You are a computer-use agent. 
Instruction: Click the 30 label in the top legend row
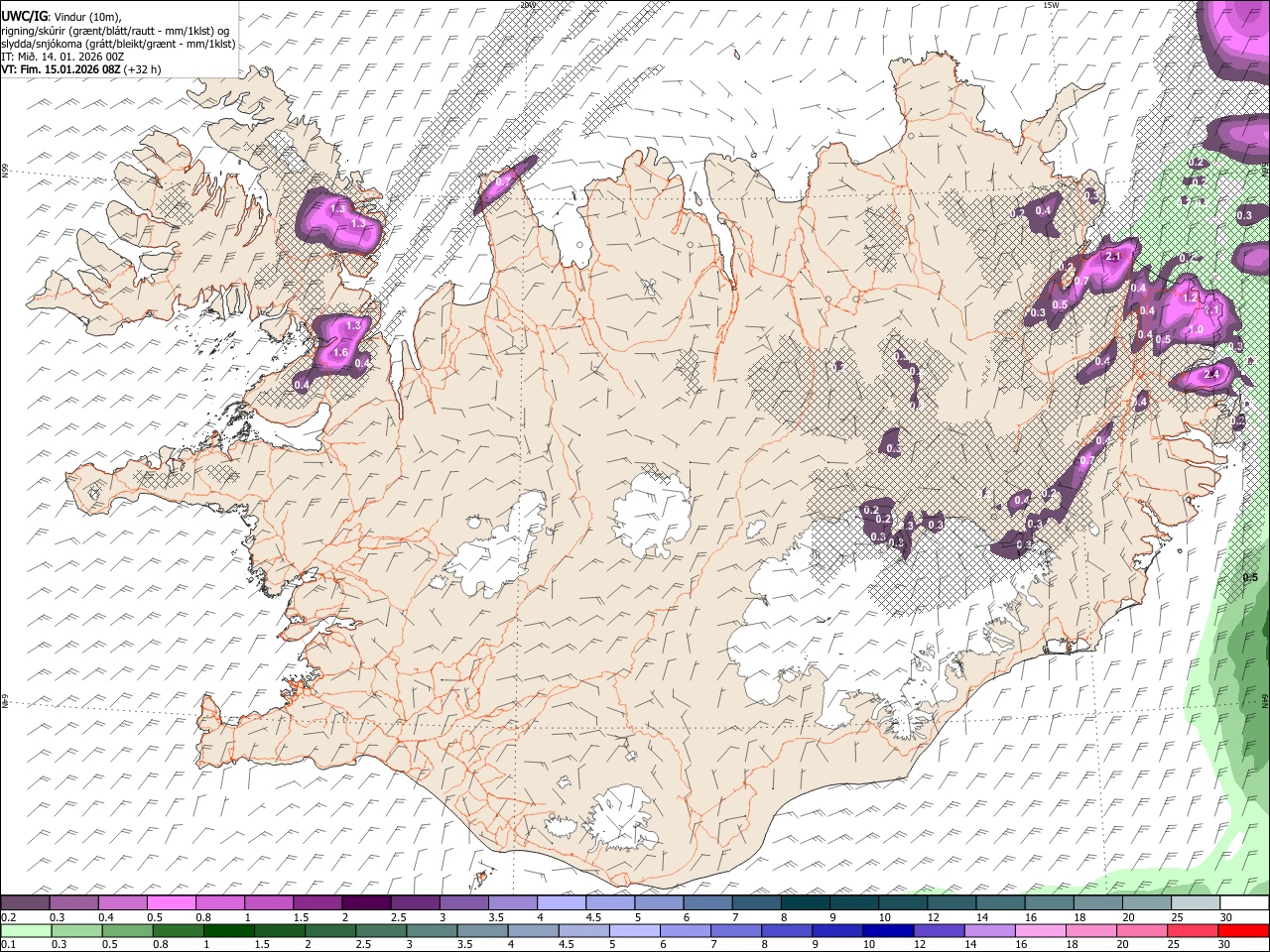click(1226, 917)
